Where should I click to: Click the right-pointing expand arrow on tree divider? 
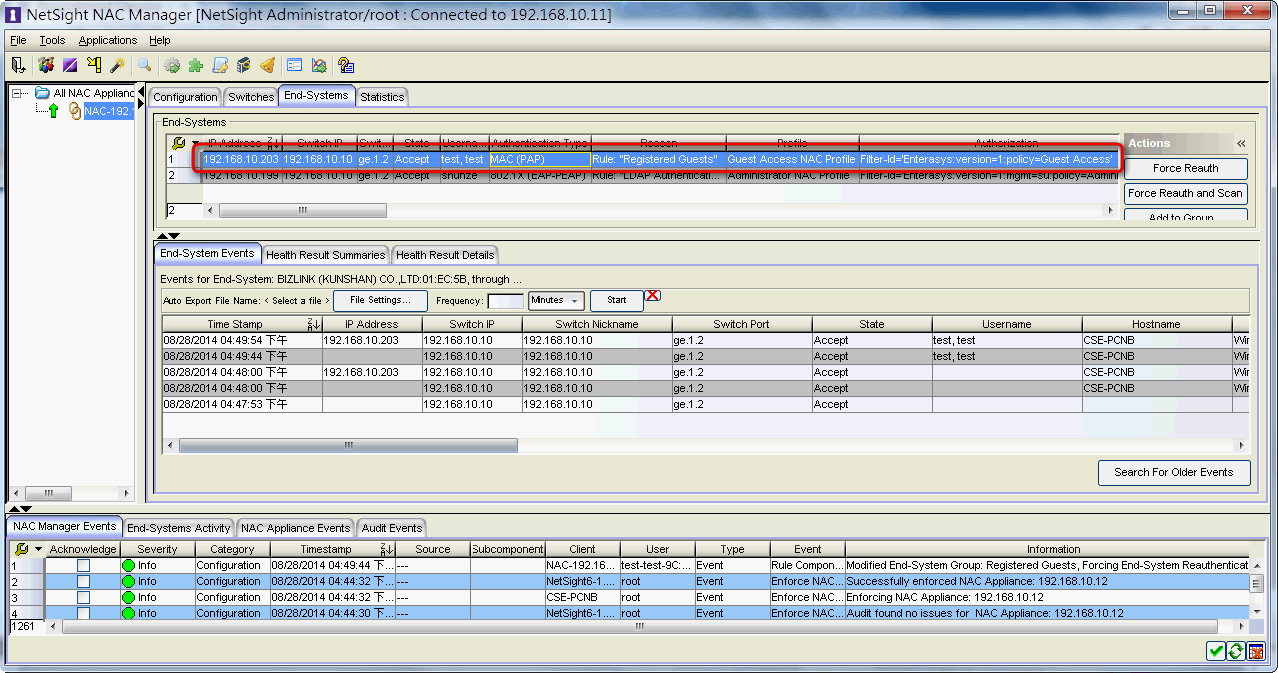click(141, 105)
